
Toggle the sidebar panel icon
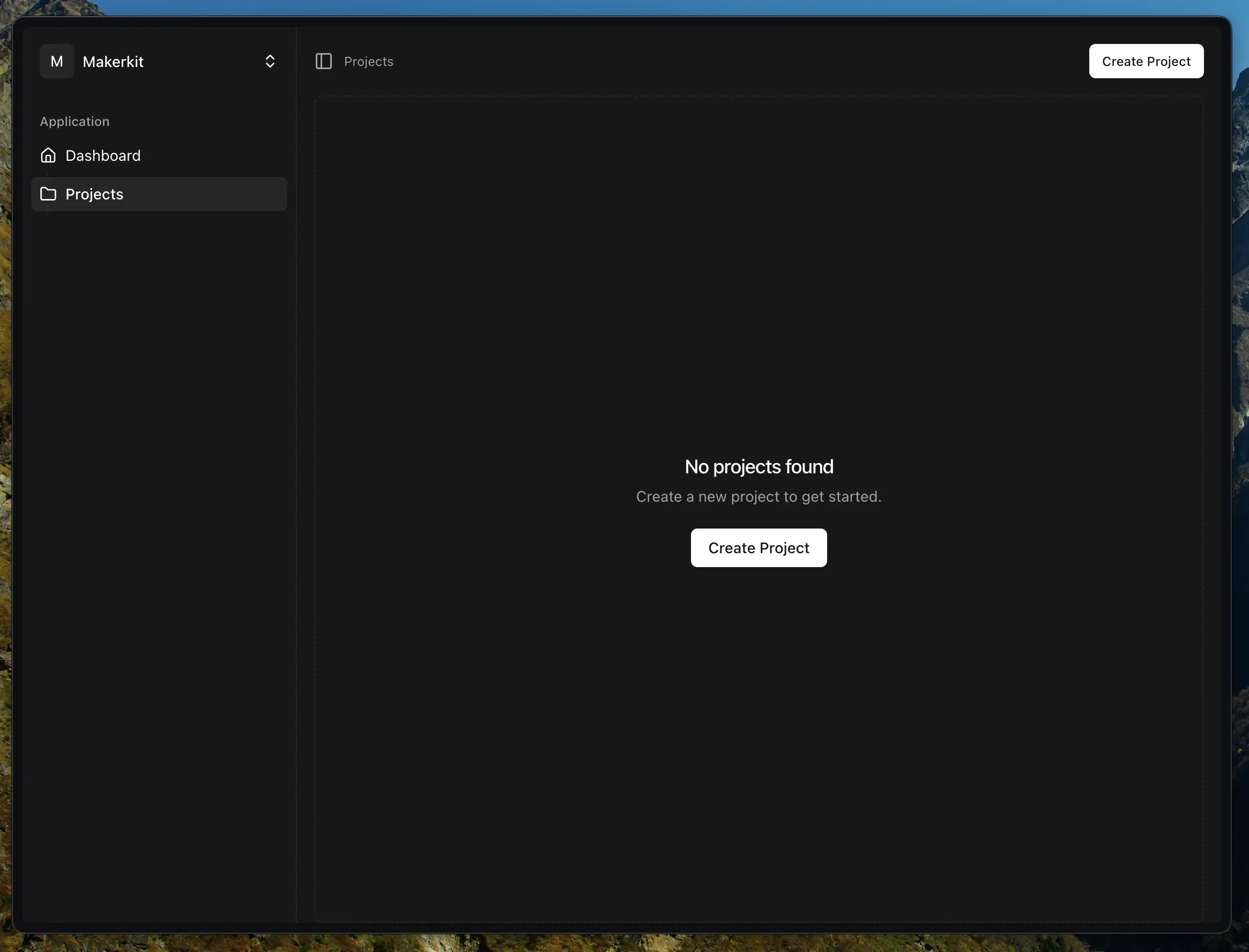[x=324, y=61]
